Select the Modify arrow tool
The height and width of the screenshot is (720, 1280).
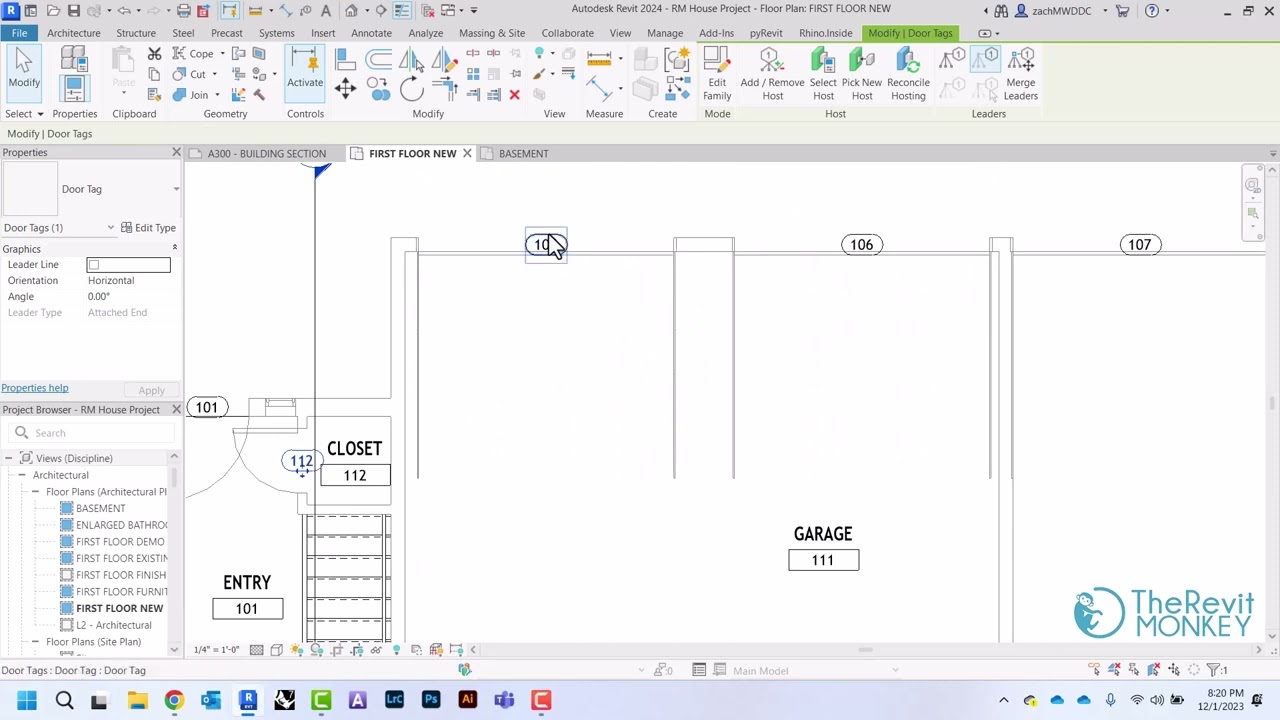coord(24,71)
